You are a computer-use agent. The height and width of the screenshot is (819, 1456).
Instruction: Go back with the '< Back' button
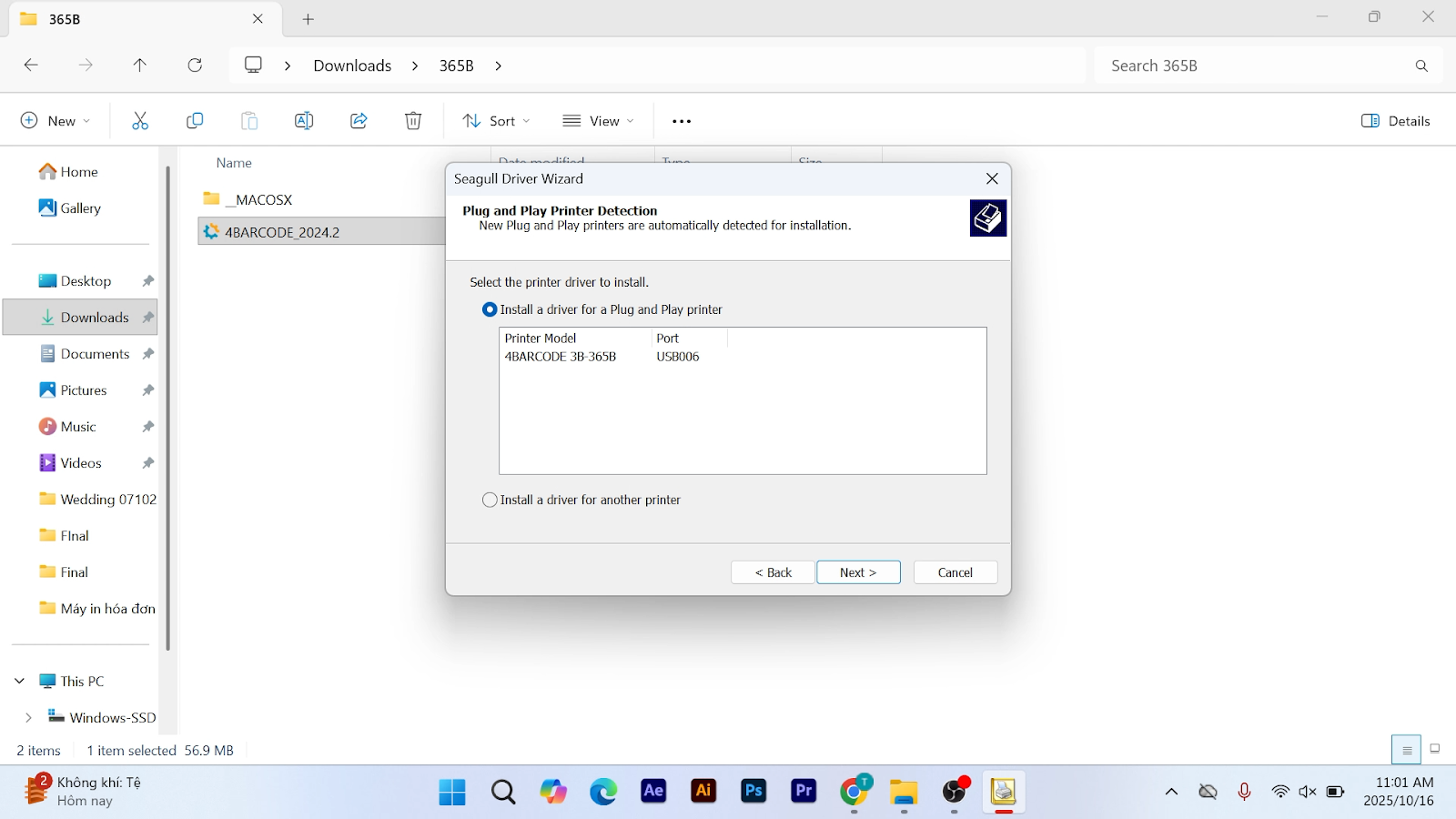(x=773, y=572)
